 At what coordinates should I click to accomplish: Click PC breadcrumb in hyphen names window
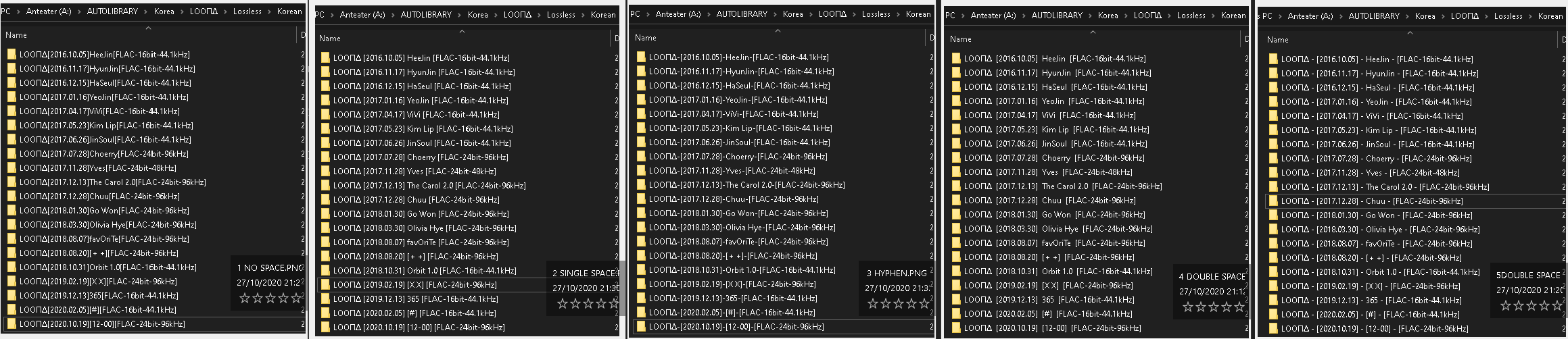tap(635, 14)
